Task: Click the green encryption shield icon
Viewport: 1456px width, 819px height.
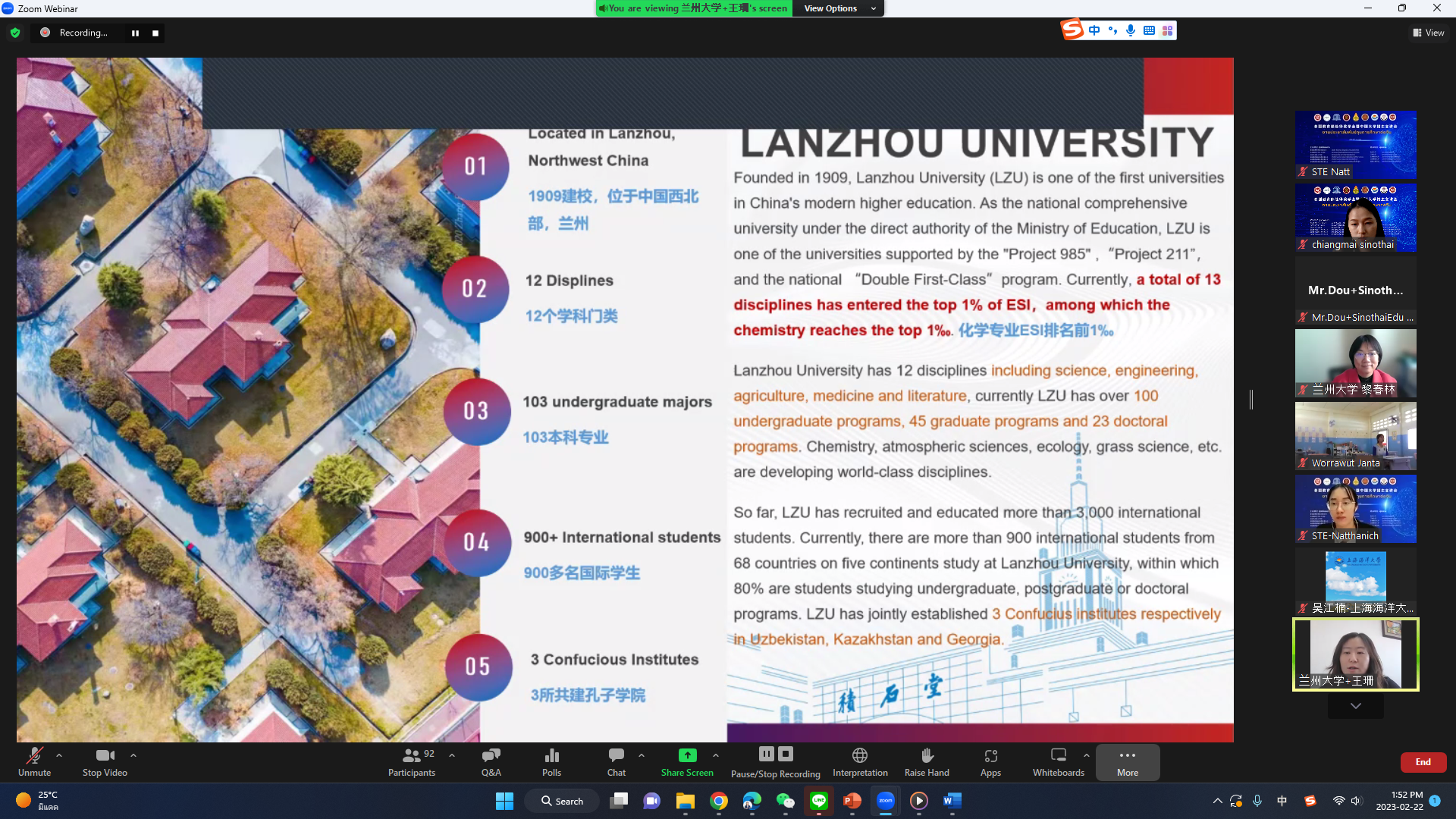Action: click(x=15, y=33)
